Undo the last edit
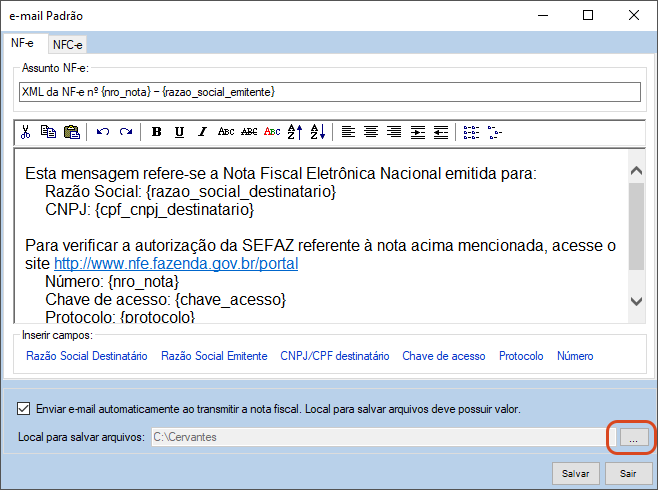This screenshot has height=490, width=658. tap(103, 132)
